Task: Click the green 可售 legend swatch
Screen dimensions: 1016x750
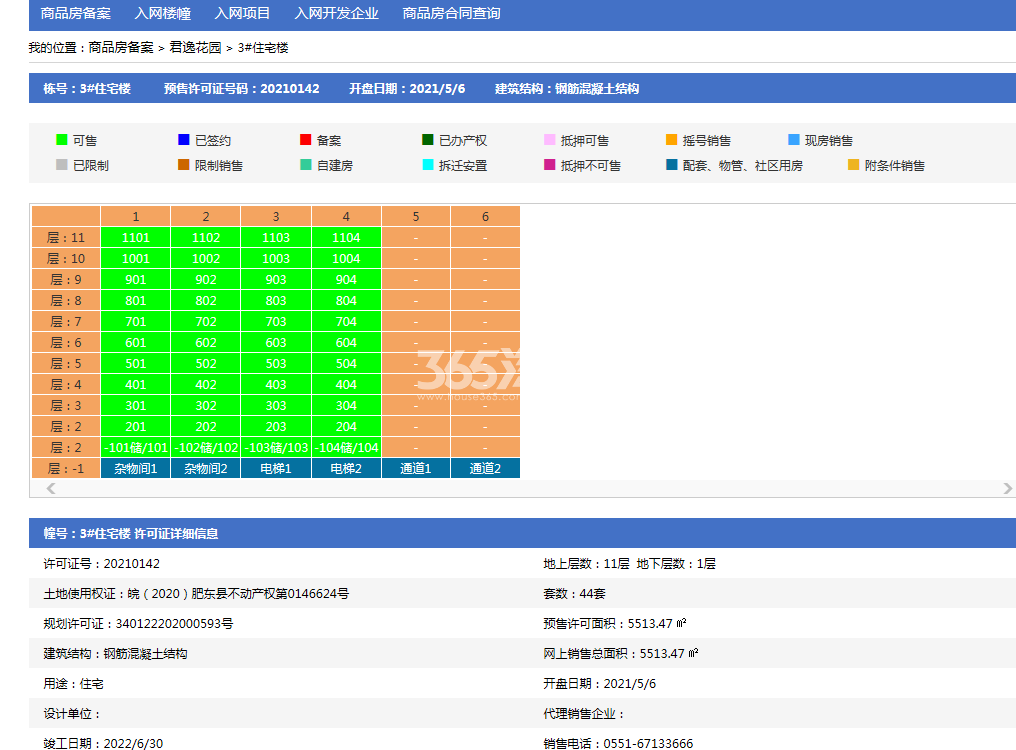Action: coord(62,139)
